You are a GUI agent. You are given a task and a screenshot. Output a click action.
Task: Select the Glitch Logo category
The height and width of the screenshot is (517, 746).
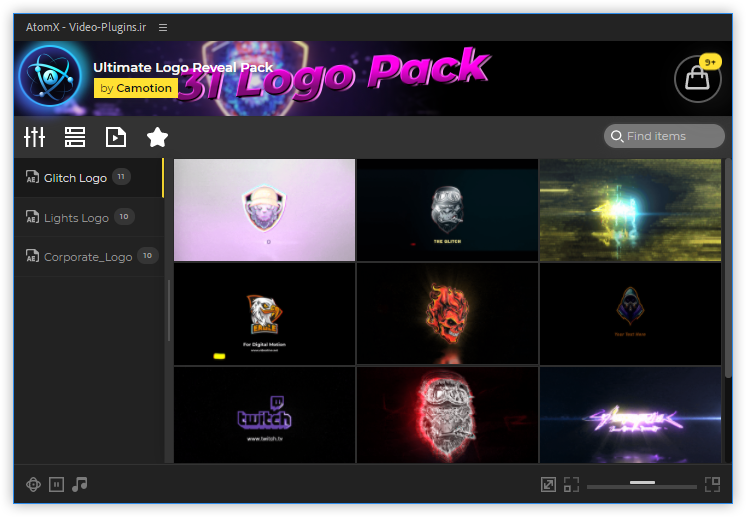(89, 178)
